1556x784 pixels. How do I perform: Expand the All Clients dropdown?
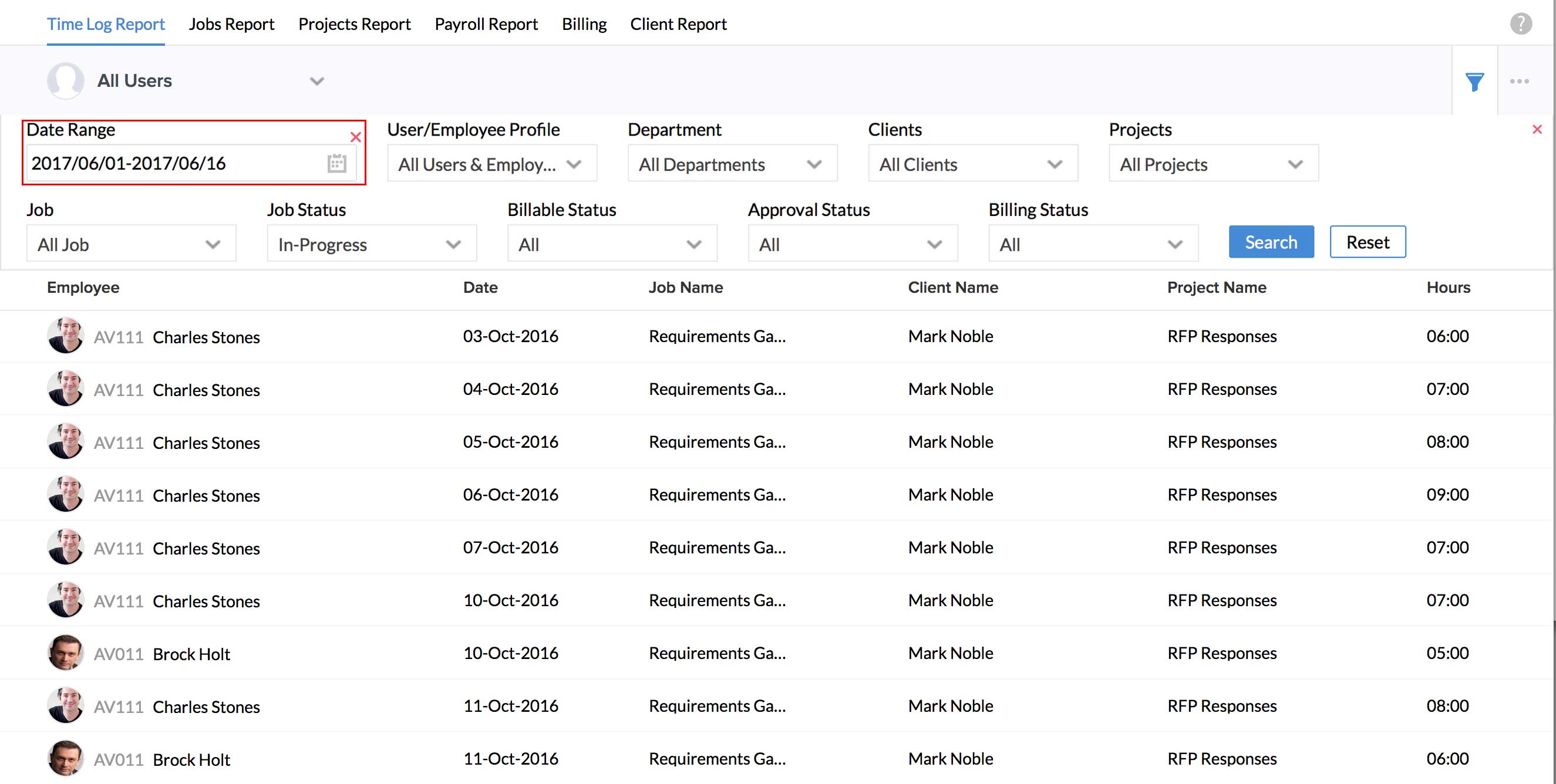point(972,164)
